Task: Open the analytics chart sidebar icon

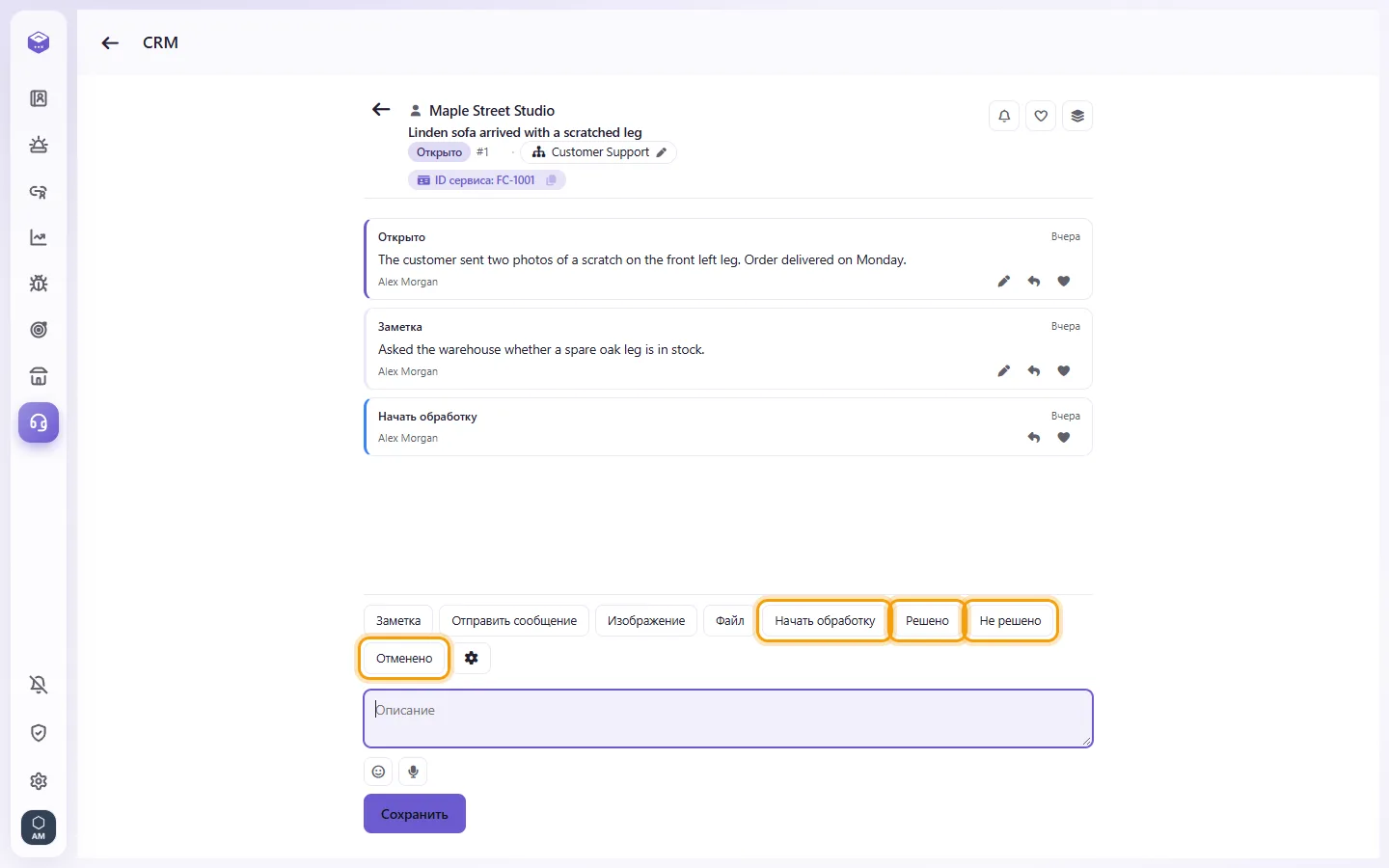Action: click(x=39, y=237)
